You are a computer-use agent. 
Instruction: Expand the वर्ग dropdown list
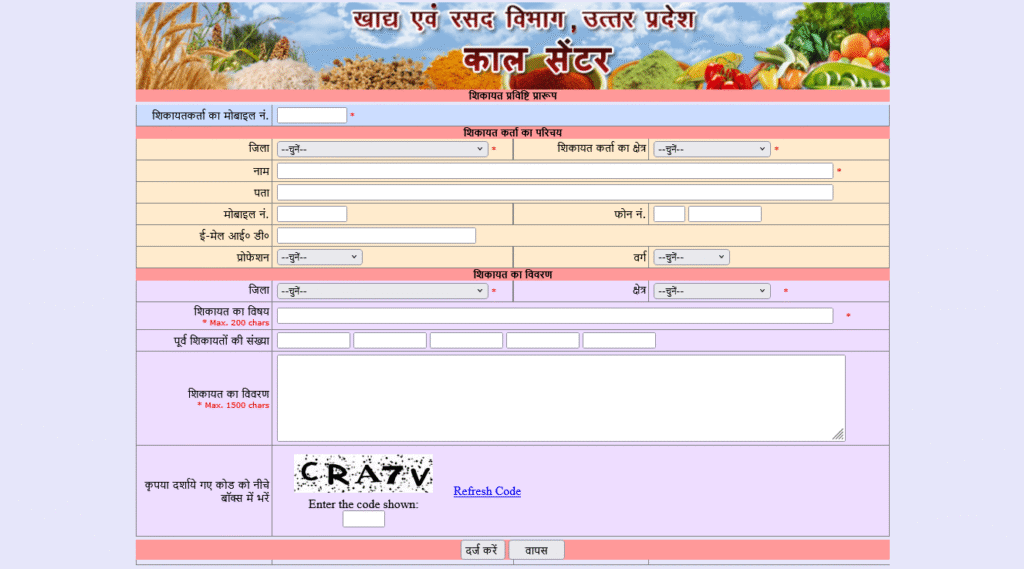point(691,257)
